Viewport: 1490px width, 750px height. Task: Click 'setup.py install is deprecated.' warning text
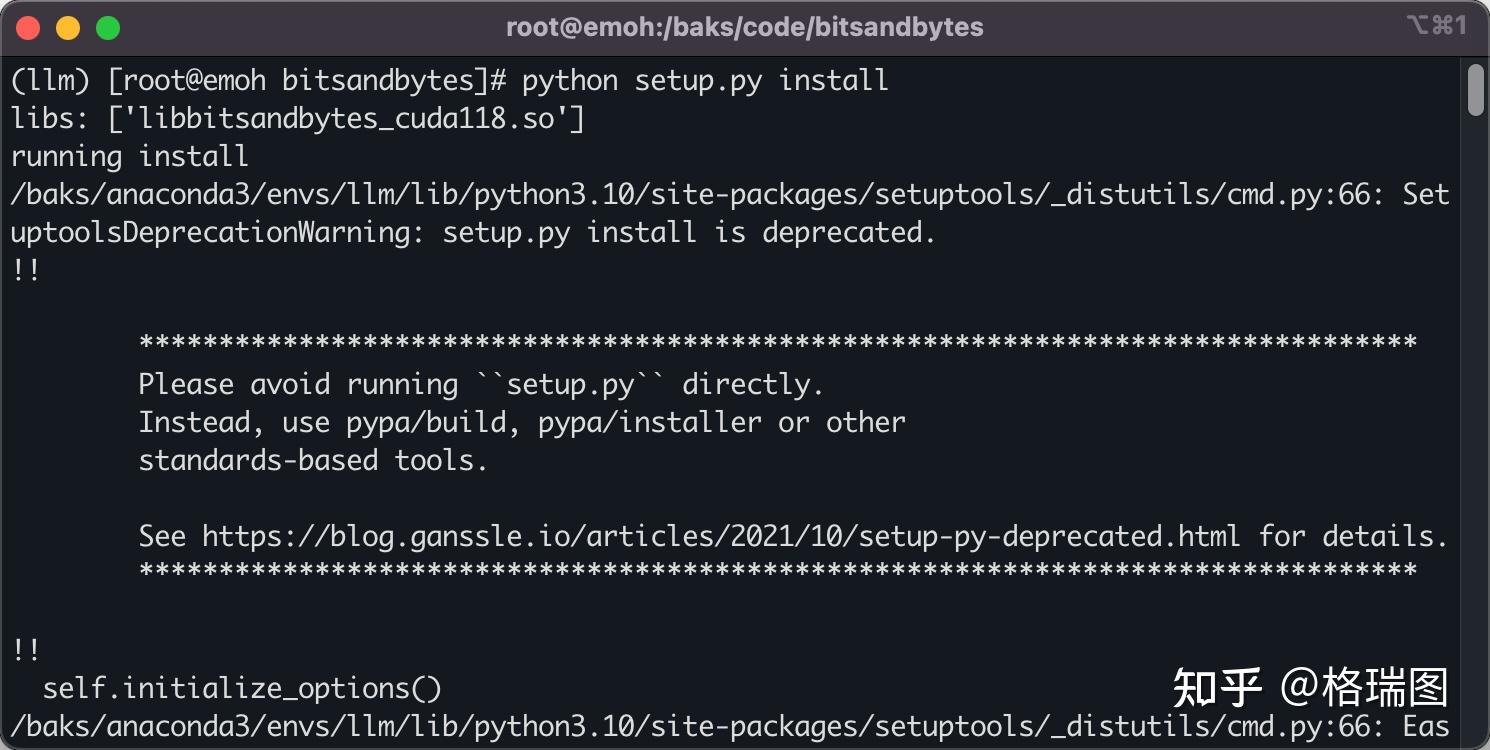(689, 233)
